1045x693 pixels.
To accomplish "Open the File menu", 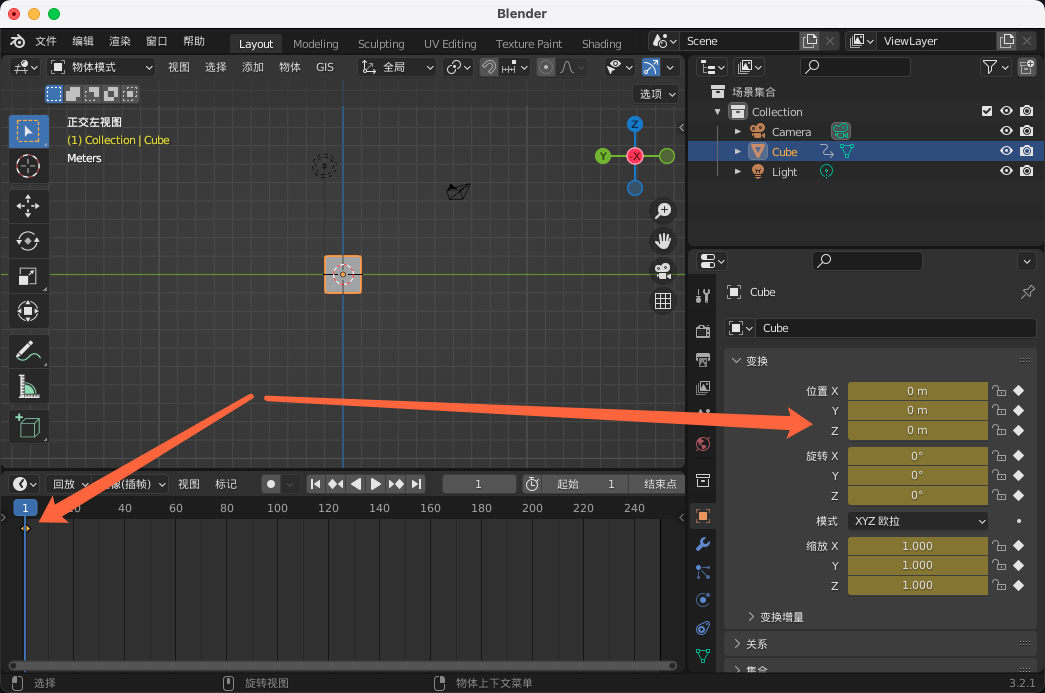I will (46, 41).
